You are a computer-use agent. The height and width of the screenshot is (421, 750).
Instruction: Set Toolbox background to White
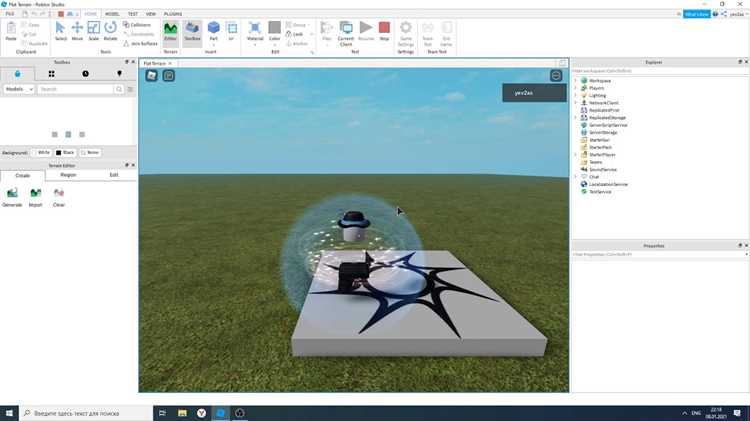[x=41, y=153]
